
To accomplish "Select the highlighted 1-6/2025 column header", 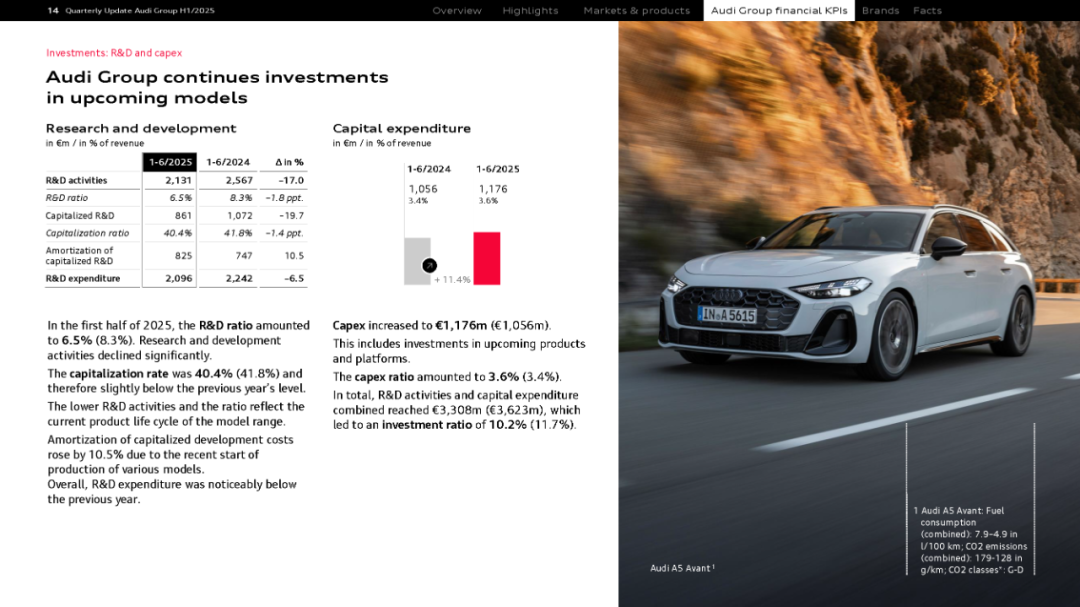I will [170, 162].
